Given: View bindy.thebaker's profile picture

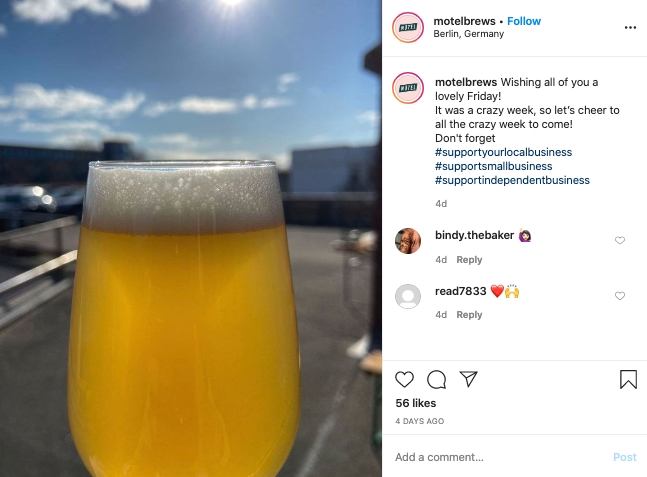Looking at the screenshot, I should tap(408, 241).
